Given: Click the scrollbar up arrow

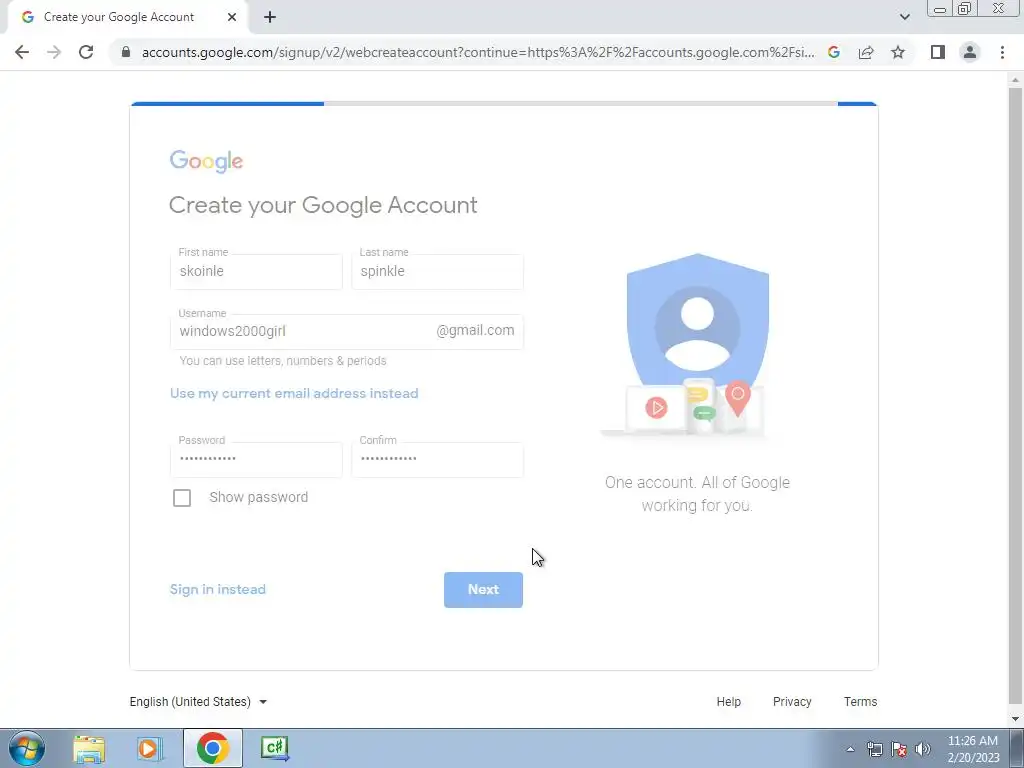Looking at the screenshot, I should [1015, 80].
